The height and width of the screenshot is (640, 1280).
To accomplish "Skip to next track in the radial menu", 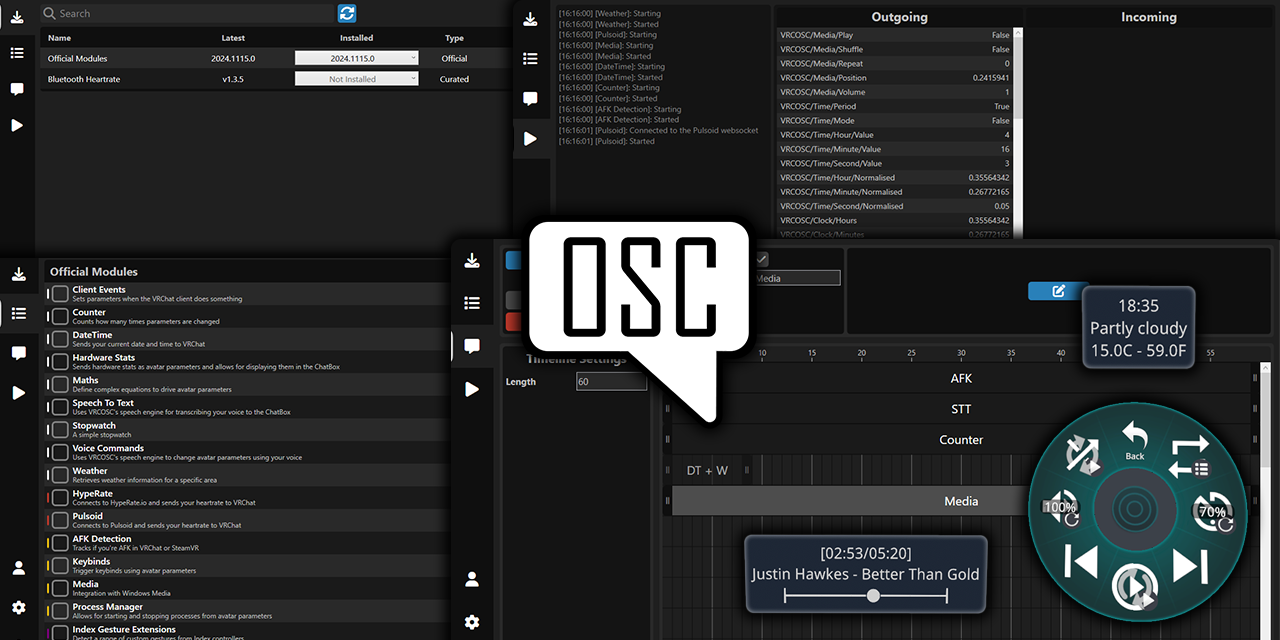I will tap(1189, 566).
